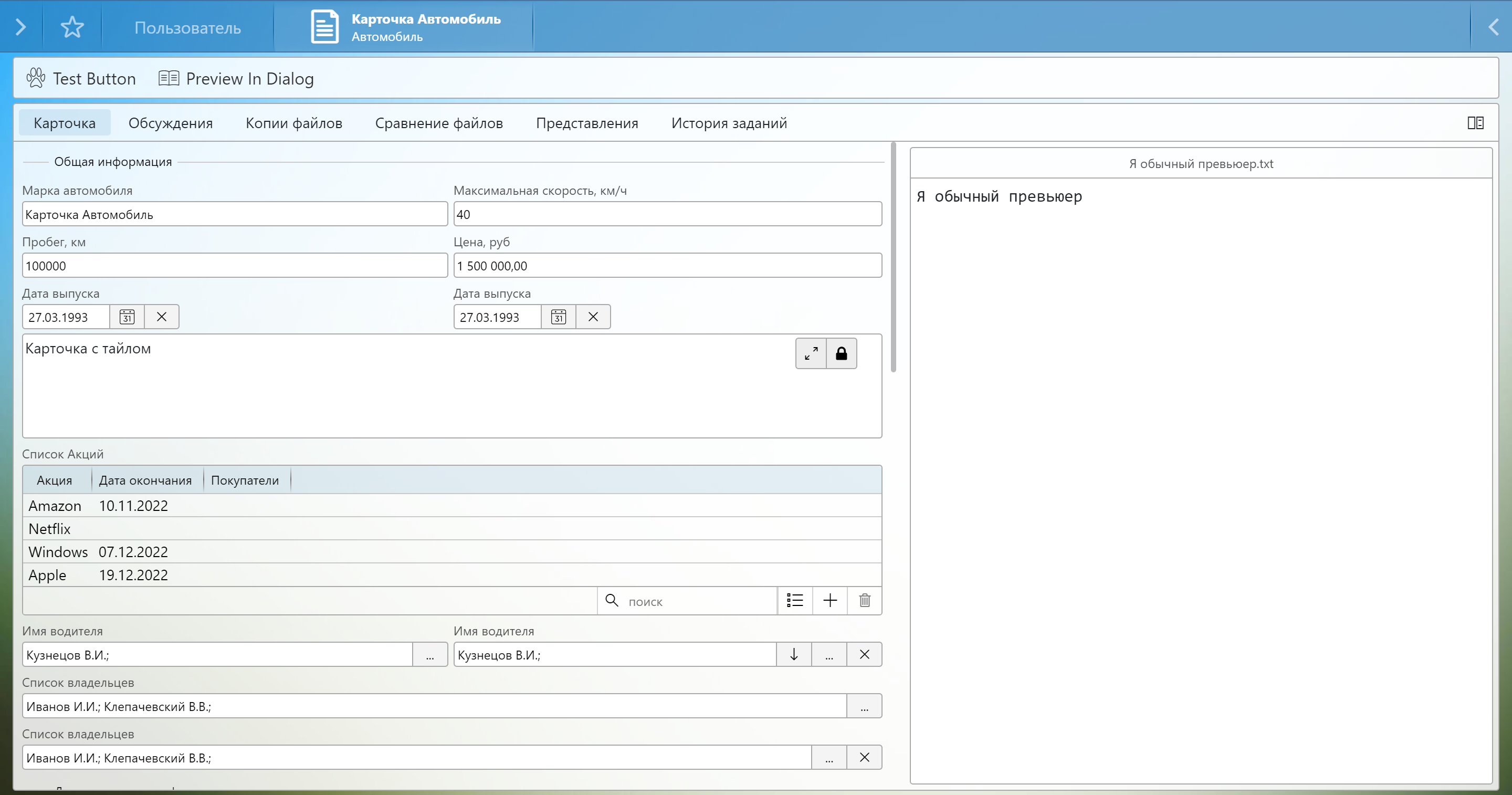Viewport: 1512px width, 795px height.
Task: Open Preview In Dialog
Action: click(x=237, y=78)
